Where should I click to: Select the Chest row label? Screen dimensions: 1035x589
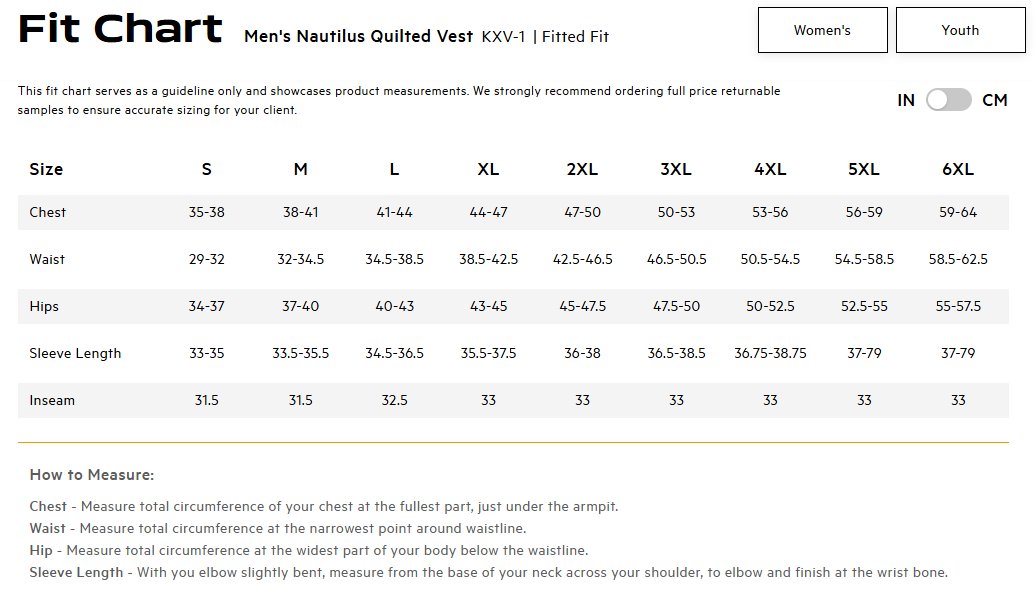(x=48, y=212)
